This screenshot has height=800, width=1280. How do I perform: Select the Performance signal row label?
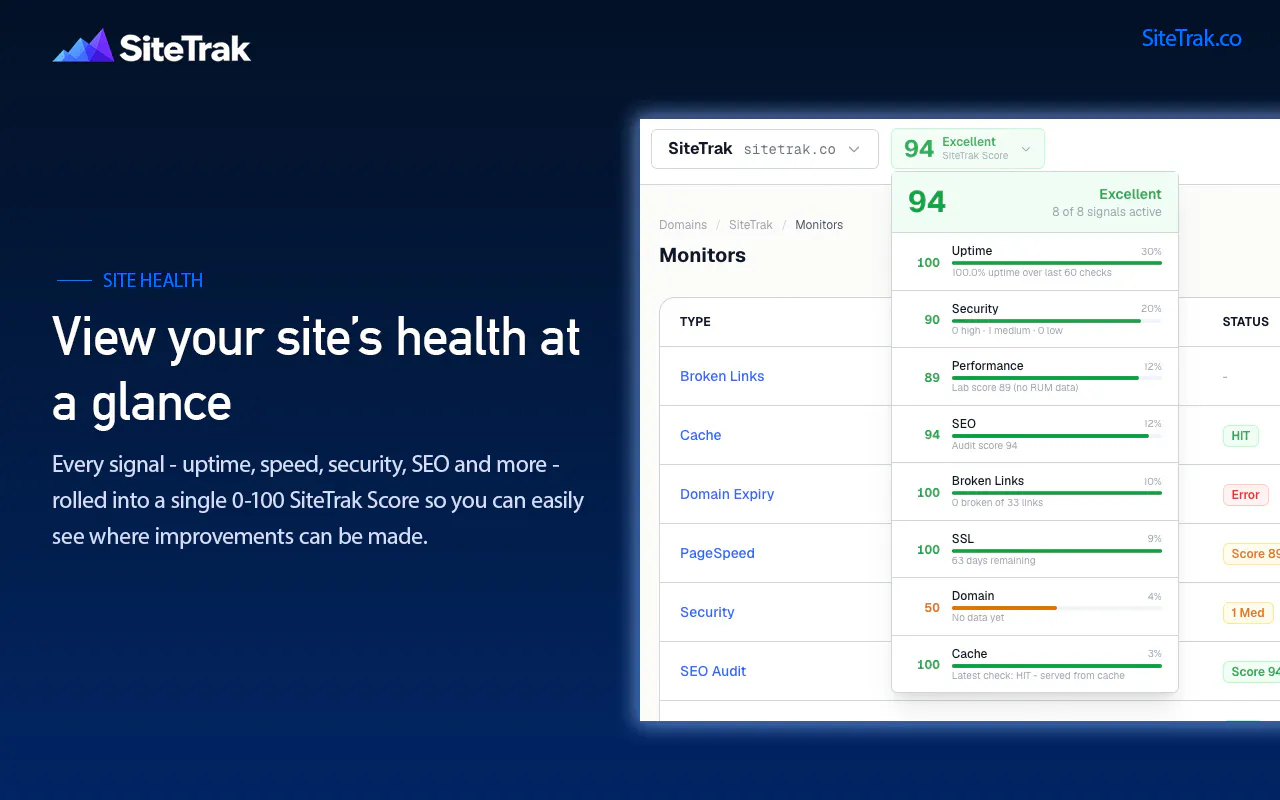(x=987, y=366)
